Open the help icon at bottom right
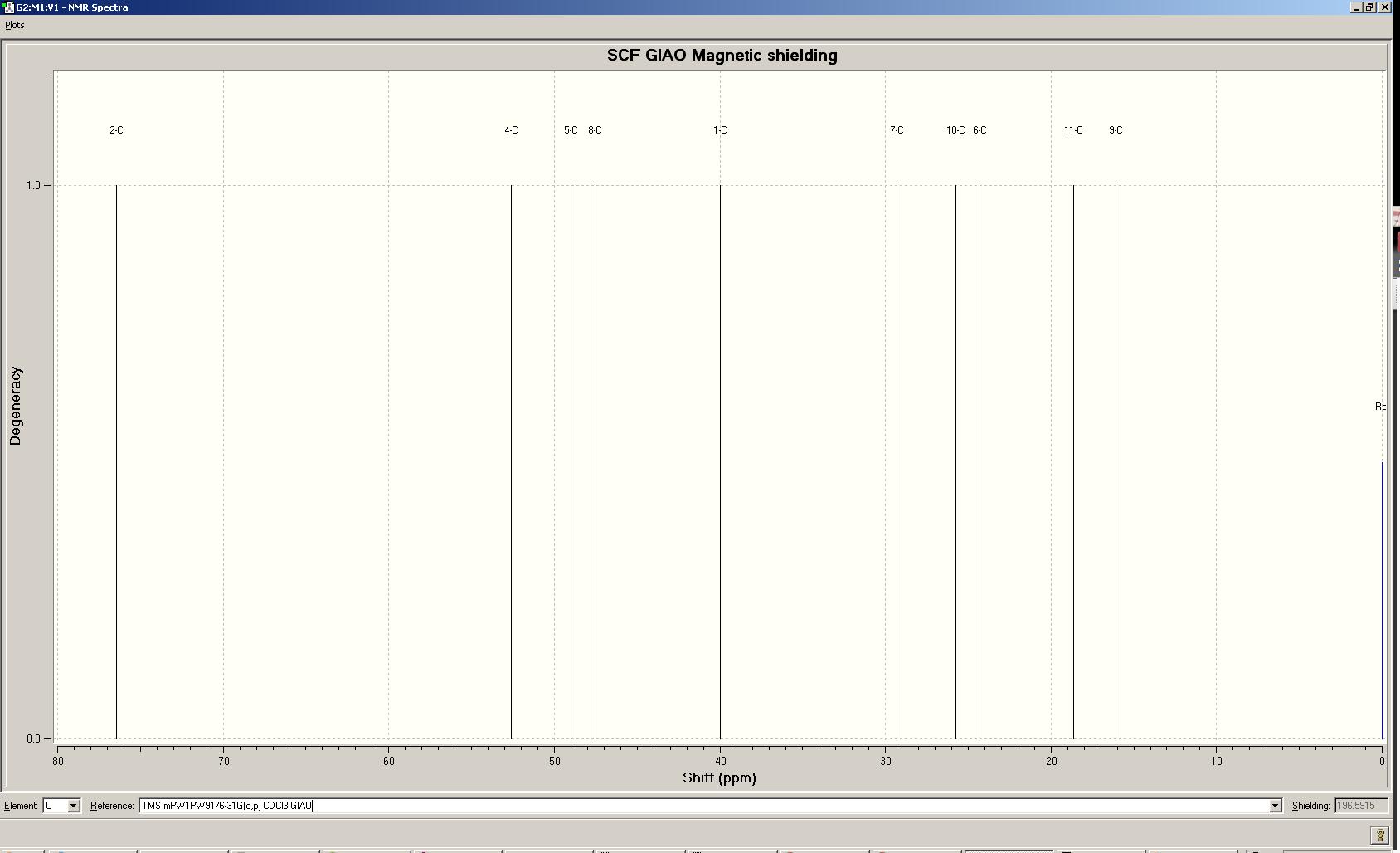The height and width of the screenshot is (853, 1400). tap(1380, 835)
